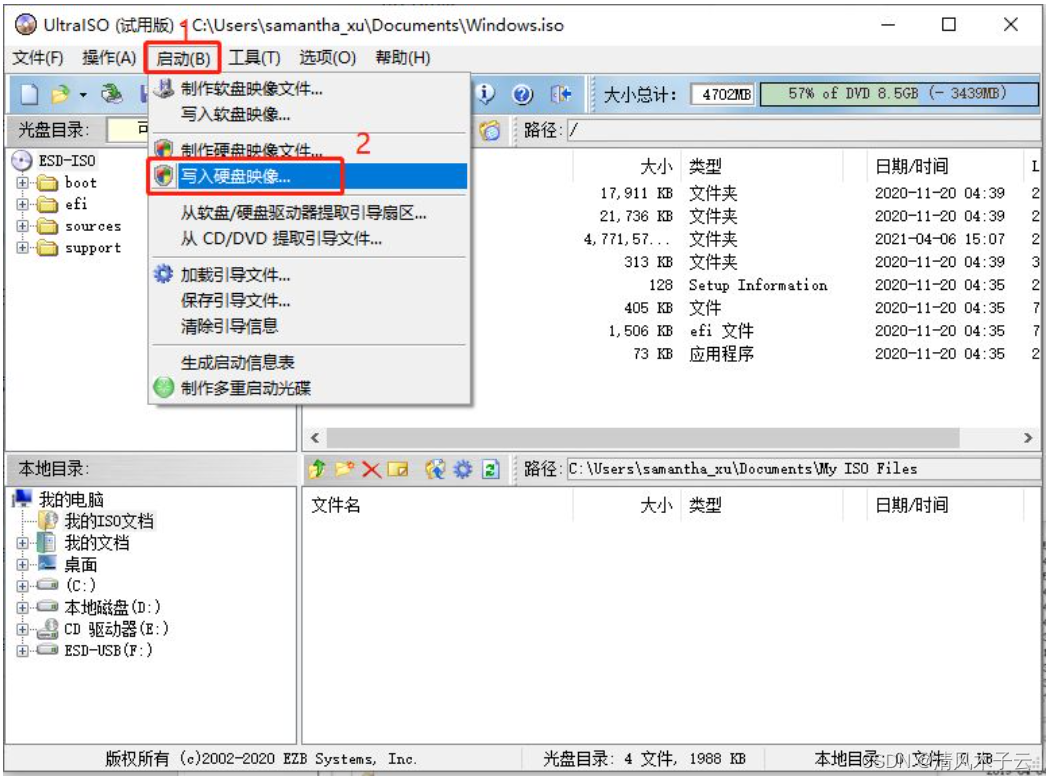Image resolution: width=1047 pixels, height=780 pixels.
Task: Click the 57% of DVD 8.5GB capacity bar
Action: point(899,94)
